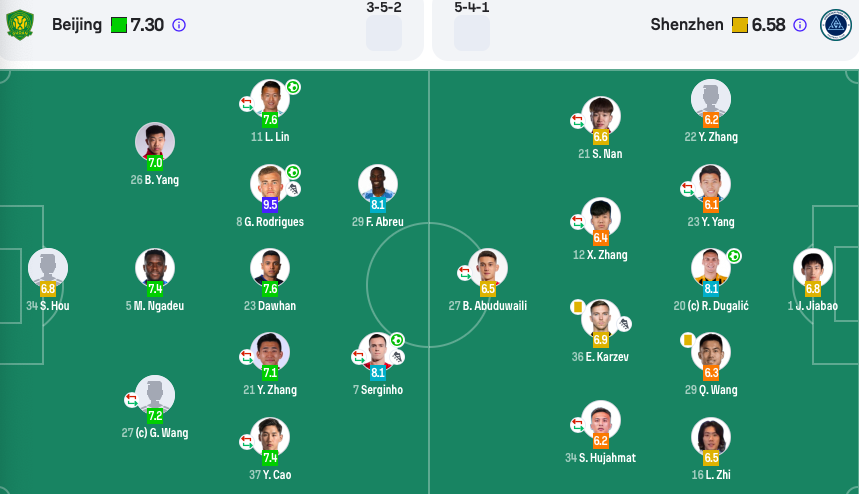Open G. Rodrigues player photo
The height and width of the screenshot is (494, 859).
(270, 184)
